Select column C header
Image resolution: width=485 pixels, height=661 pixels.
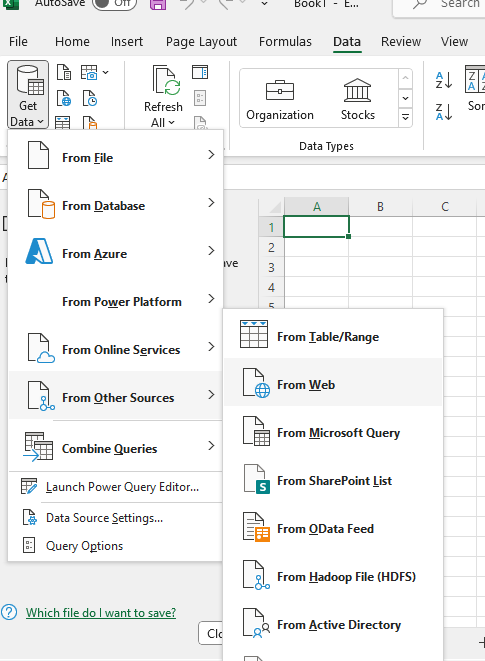pyautogui.click(x=445, y=207)
